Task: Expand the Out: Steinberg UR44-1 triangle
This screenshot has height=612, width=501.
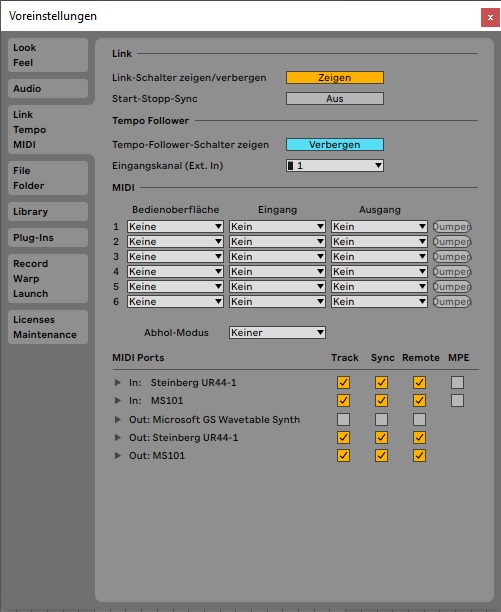Action: pos(117,438)
